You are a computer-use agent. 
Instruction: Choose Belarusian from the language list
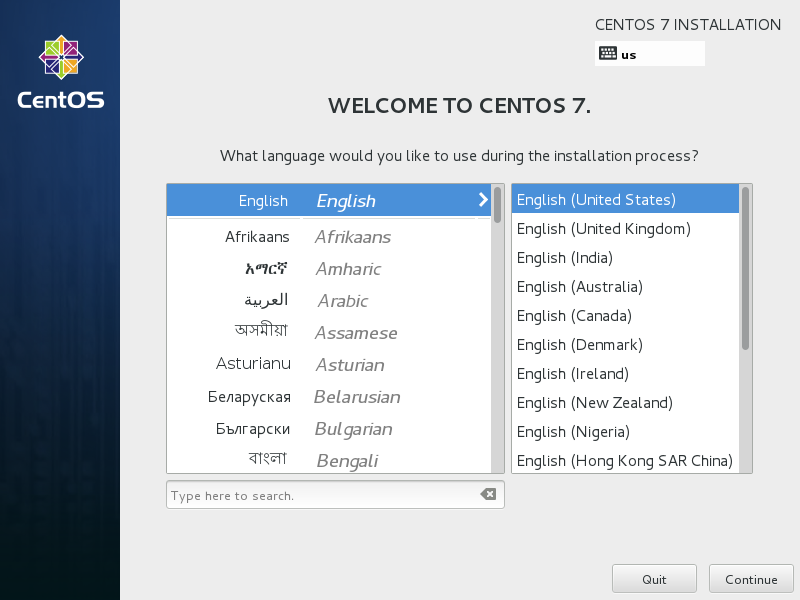click(329, 396)
